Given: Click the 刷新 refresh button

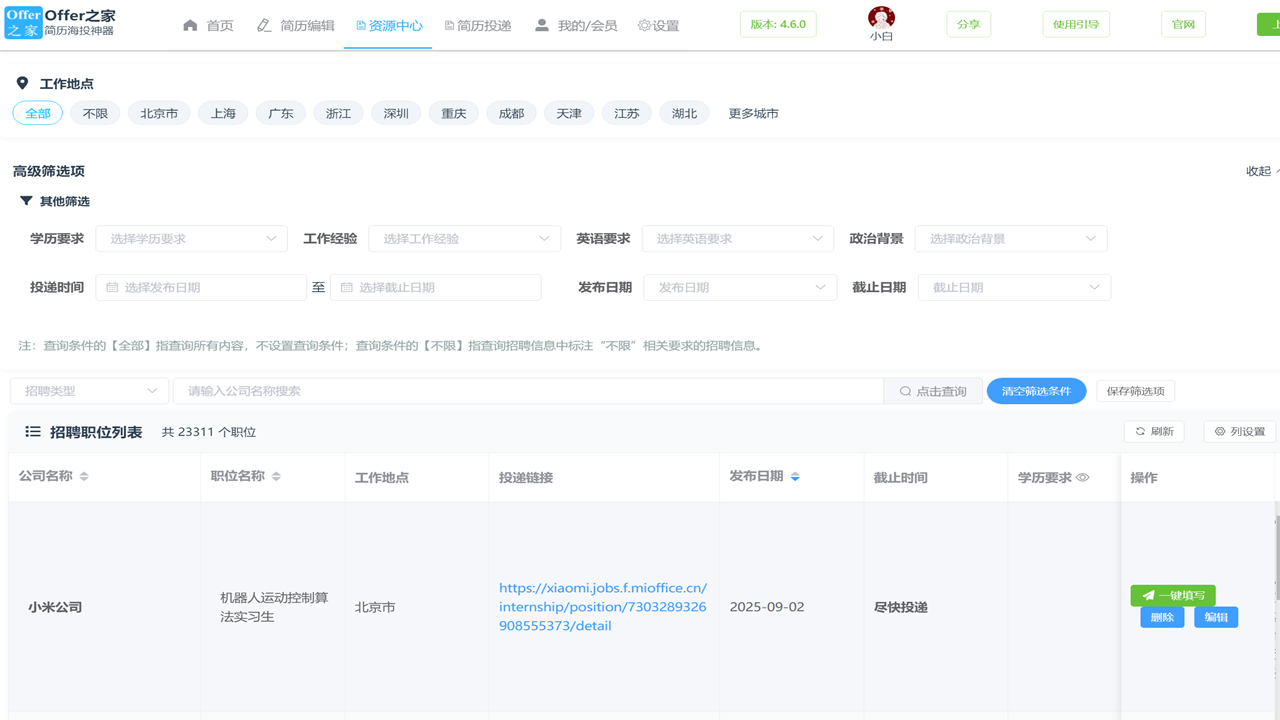Looking at the screenshot, I should coord(1153,432).
